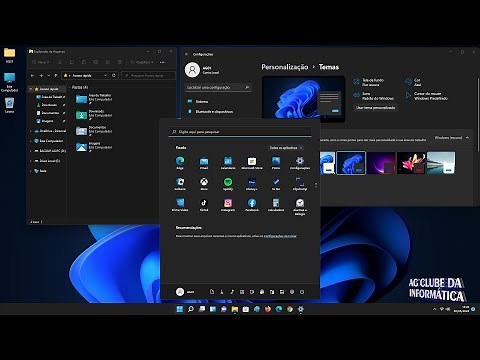480x360 pixels.
Task: Go to Personalização breadcrumb
Action: click(x=285, y=67)
